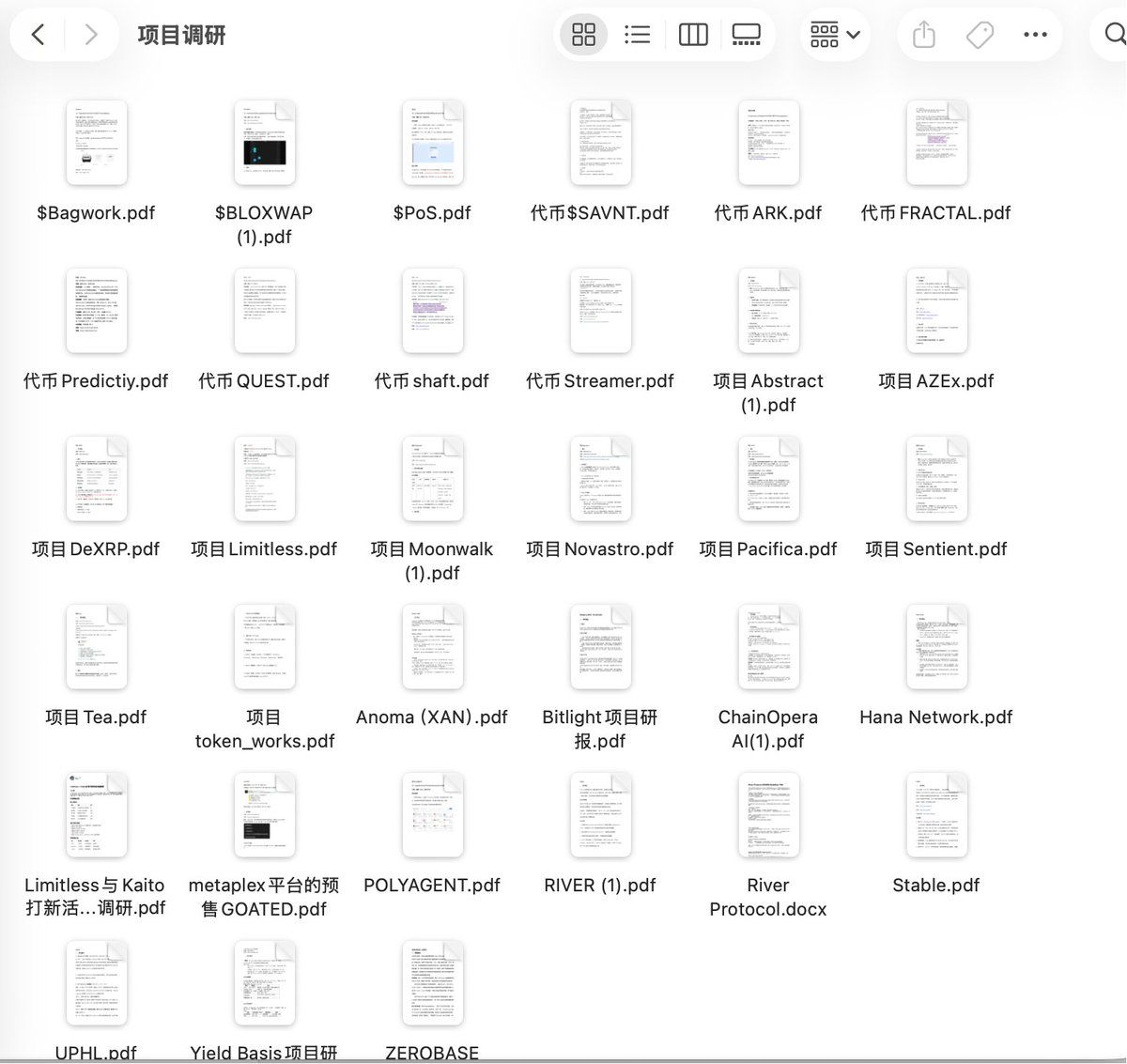
Task: Click the 项目 Moonwalk (1).pdf file icon
Action: [x=432, y=479]
